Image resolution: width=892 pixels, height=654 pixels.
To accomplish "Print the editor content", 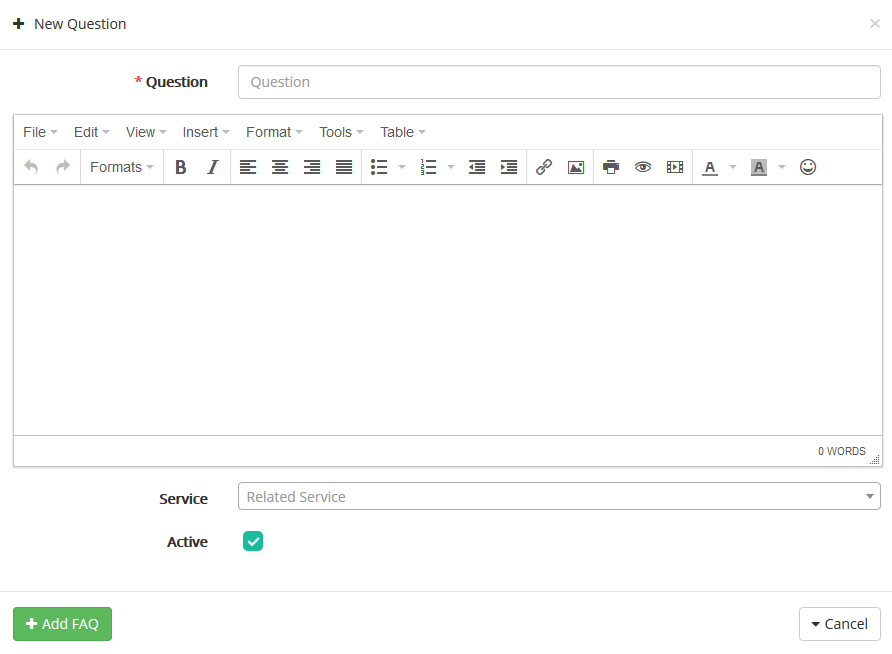I will click(x=611, y=167).
